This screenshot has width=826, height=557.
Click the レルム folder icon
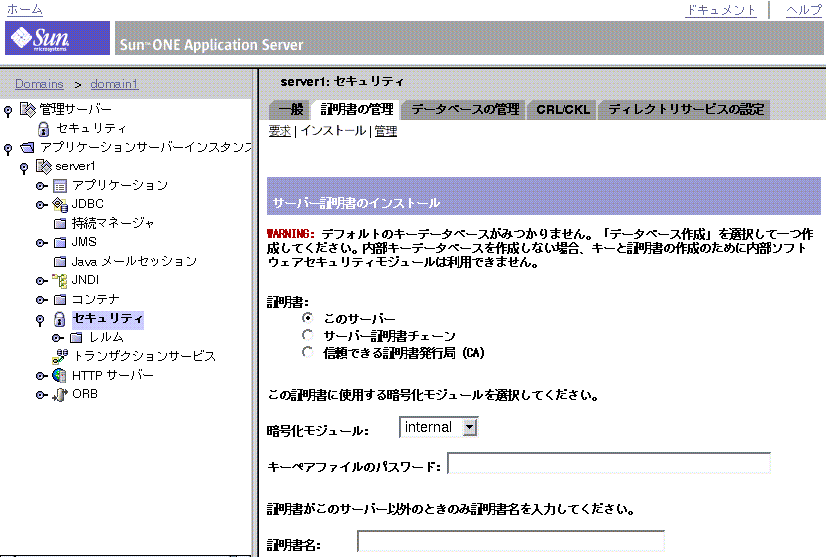point(76,338)
